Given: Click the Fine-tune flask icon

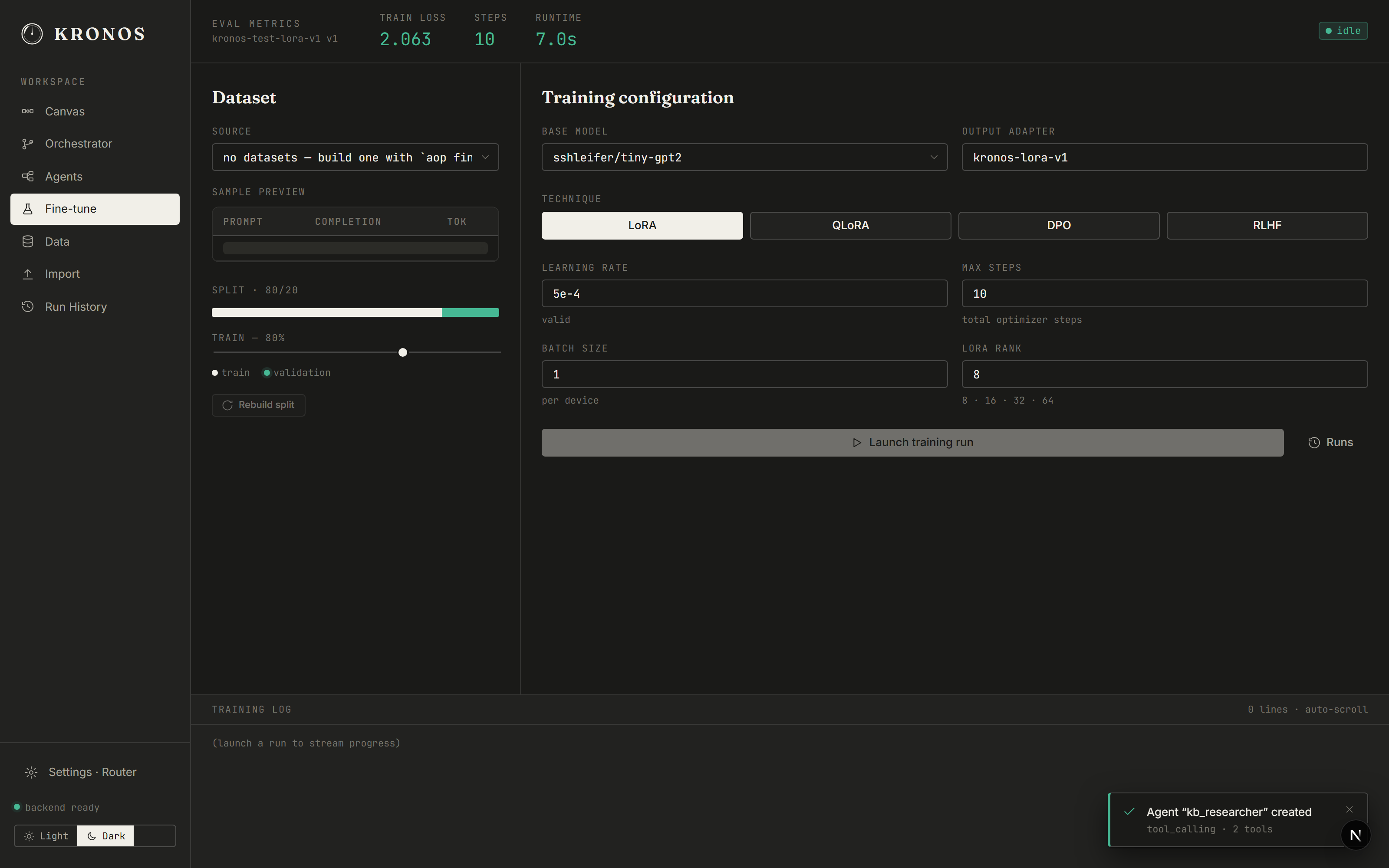Looking at the screenshot, I should tap(27, 209).
